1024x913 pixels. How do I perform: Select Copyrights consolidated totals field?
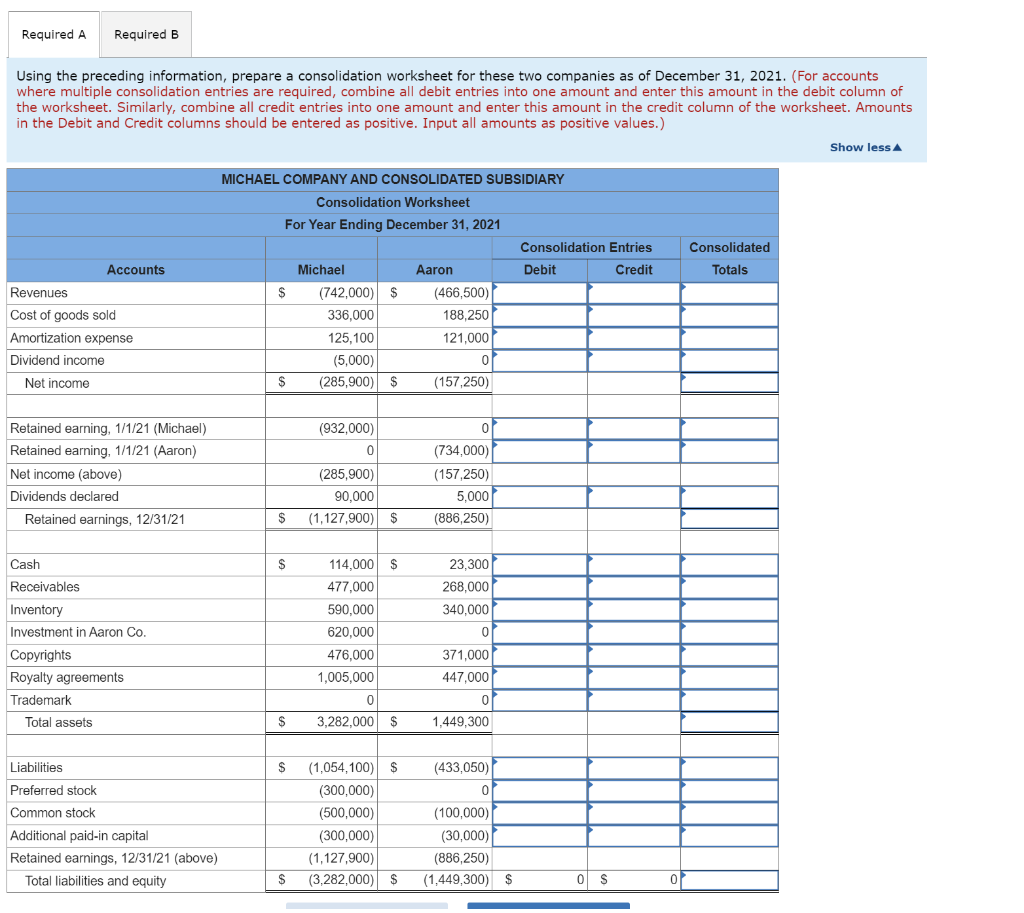729,655
